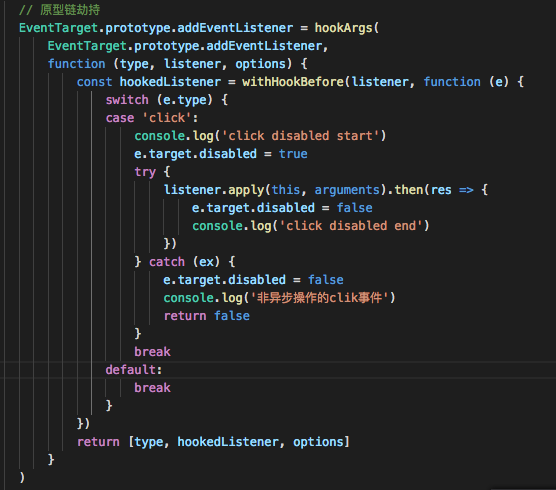Click the 'break' just above 'default:'
The image size is (556, 490).
[x=152, y=352]
